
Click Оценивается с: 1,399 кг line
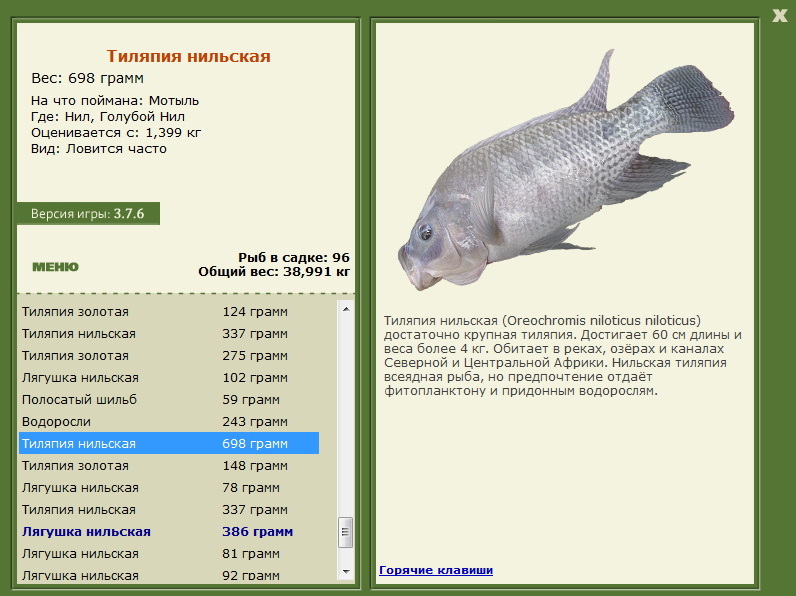click(116, 133)
